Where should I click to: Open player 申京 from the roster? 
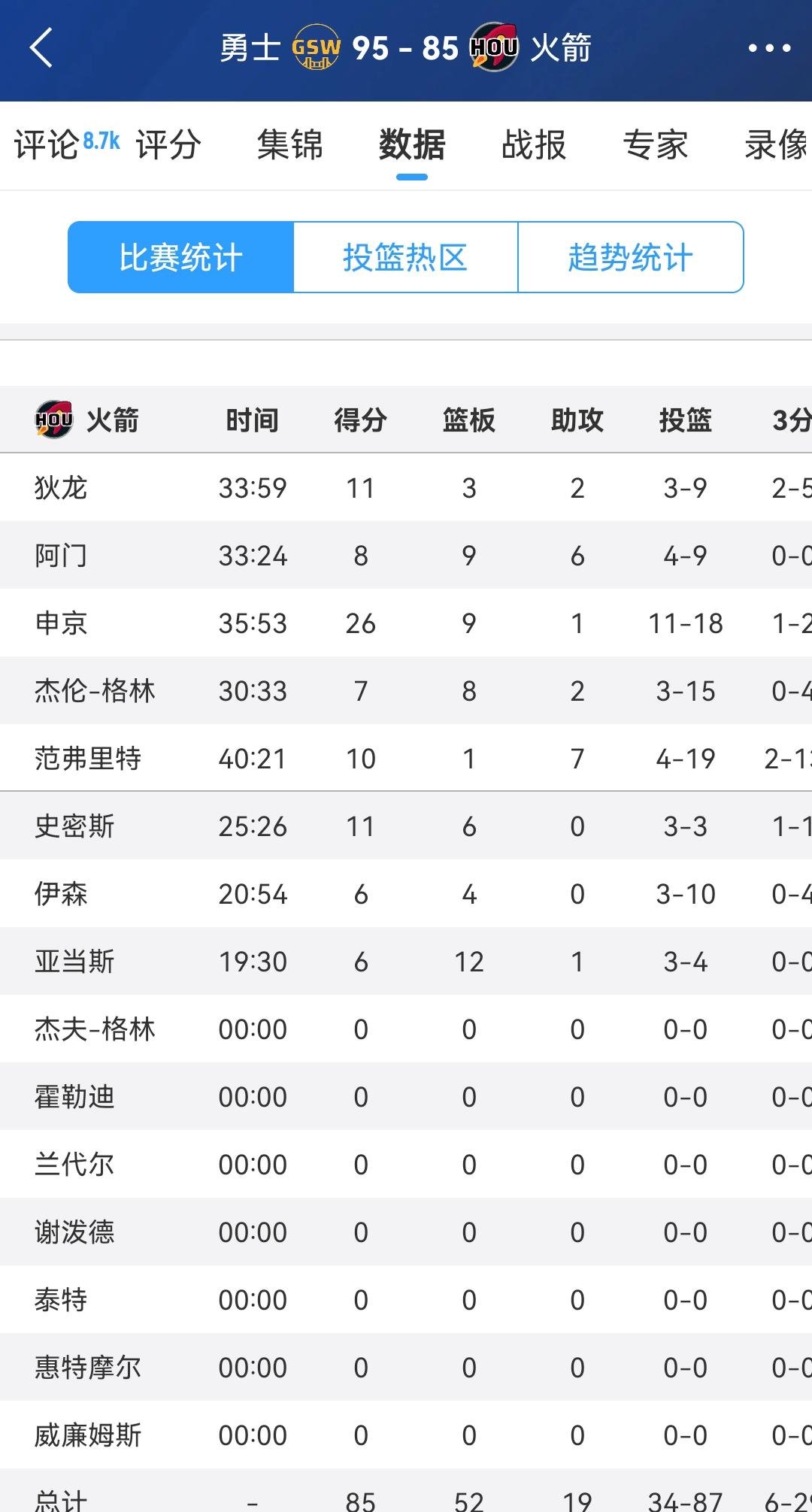61,623
